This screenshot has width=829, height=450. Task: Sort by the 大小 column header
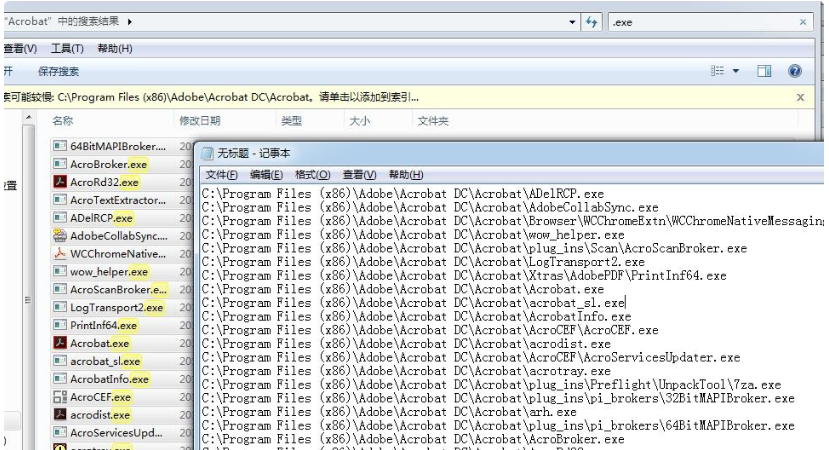point(360,121)
